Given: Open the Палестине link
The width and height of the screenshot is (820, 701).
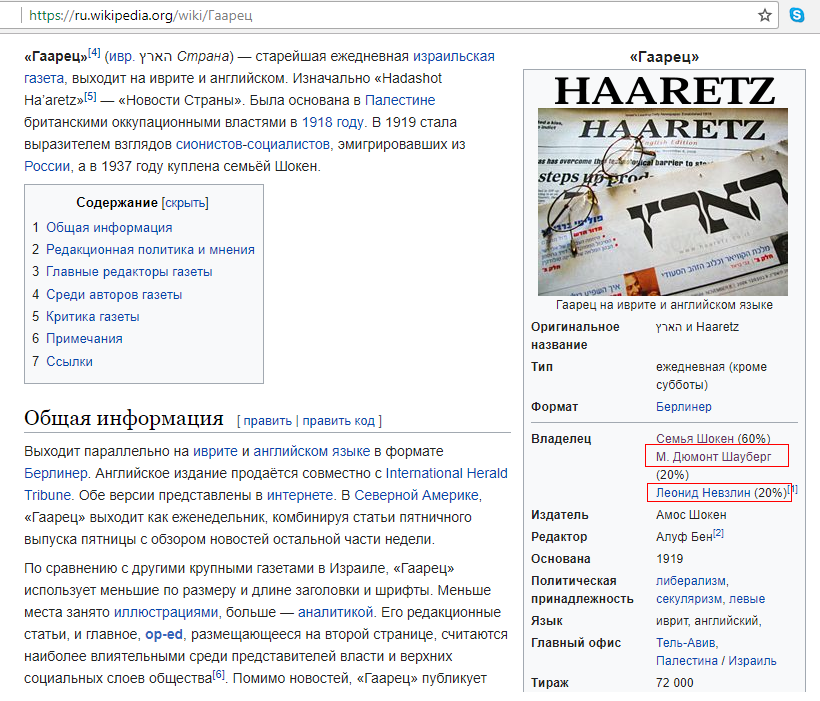Looking at the screenshot, I should point(400,100).
